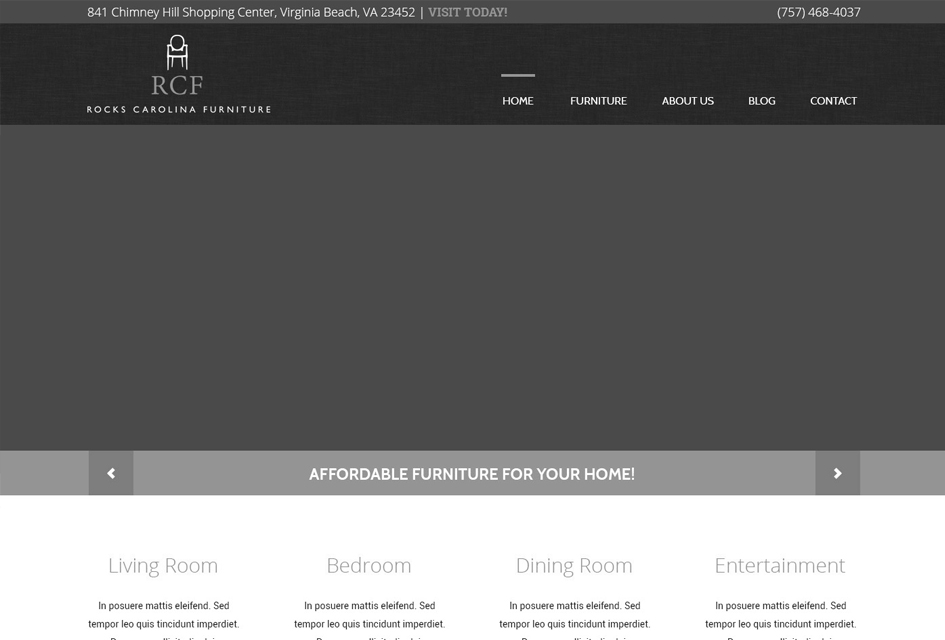Navigate to the ABOUT US page
The height and width of the screenshot is (640, 945).
[687, 100]
